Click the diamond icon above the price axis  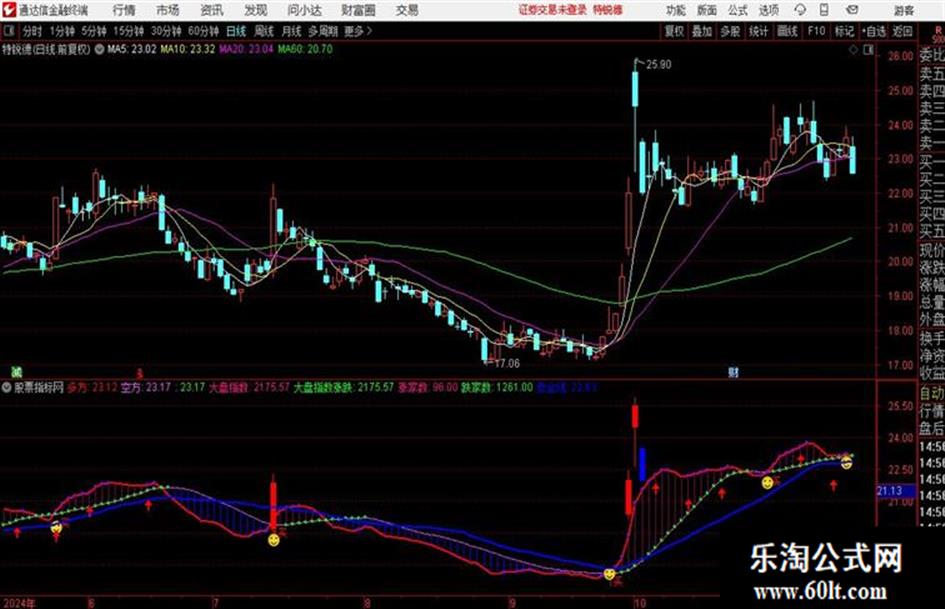click(853, 50)
